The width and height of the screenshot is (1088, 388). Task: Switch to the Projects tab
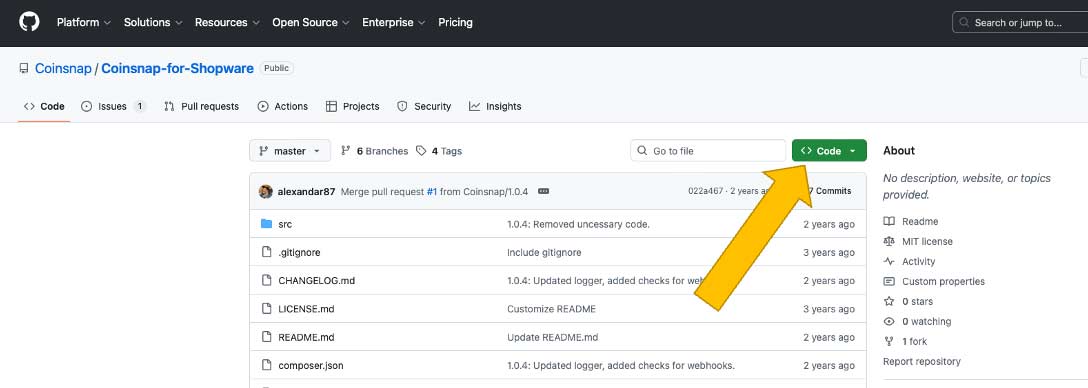(x=352, y=106)
